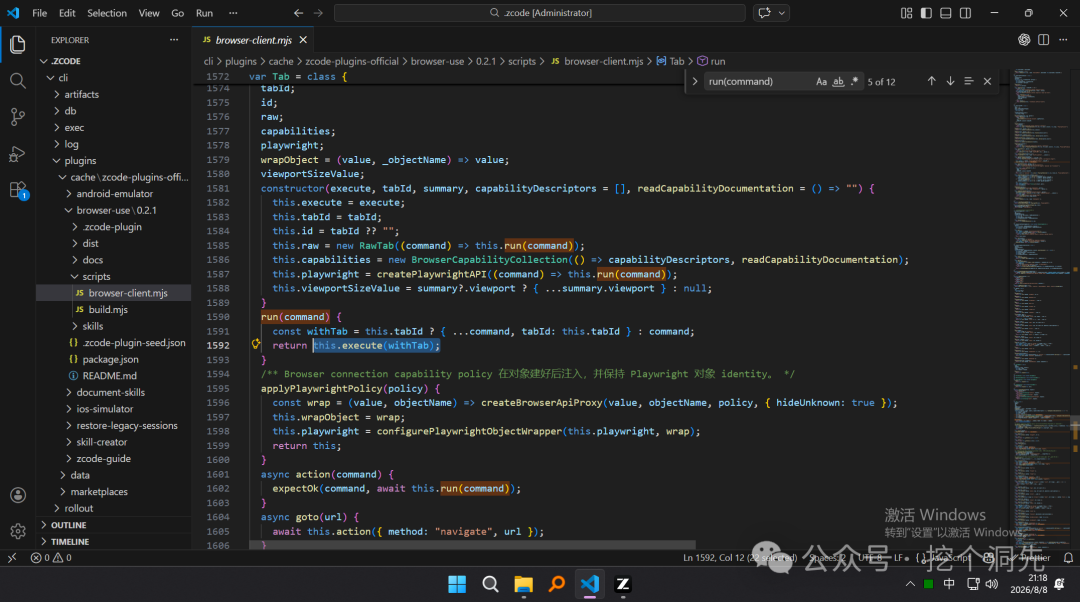Open Explorer Views and More Actions ellipsis

point(174,40)
